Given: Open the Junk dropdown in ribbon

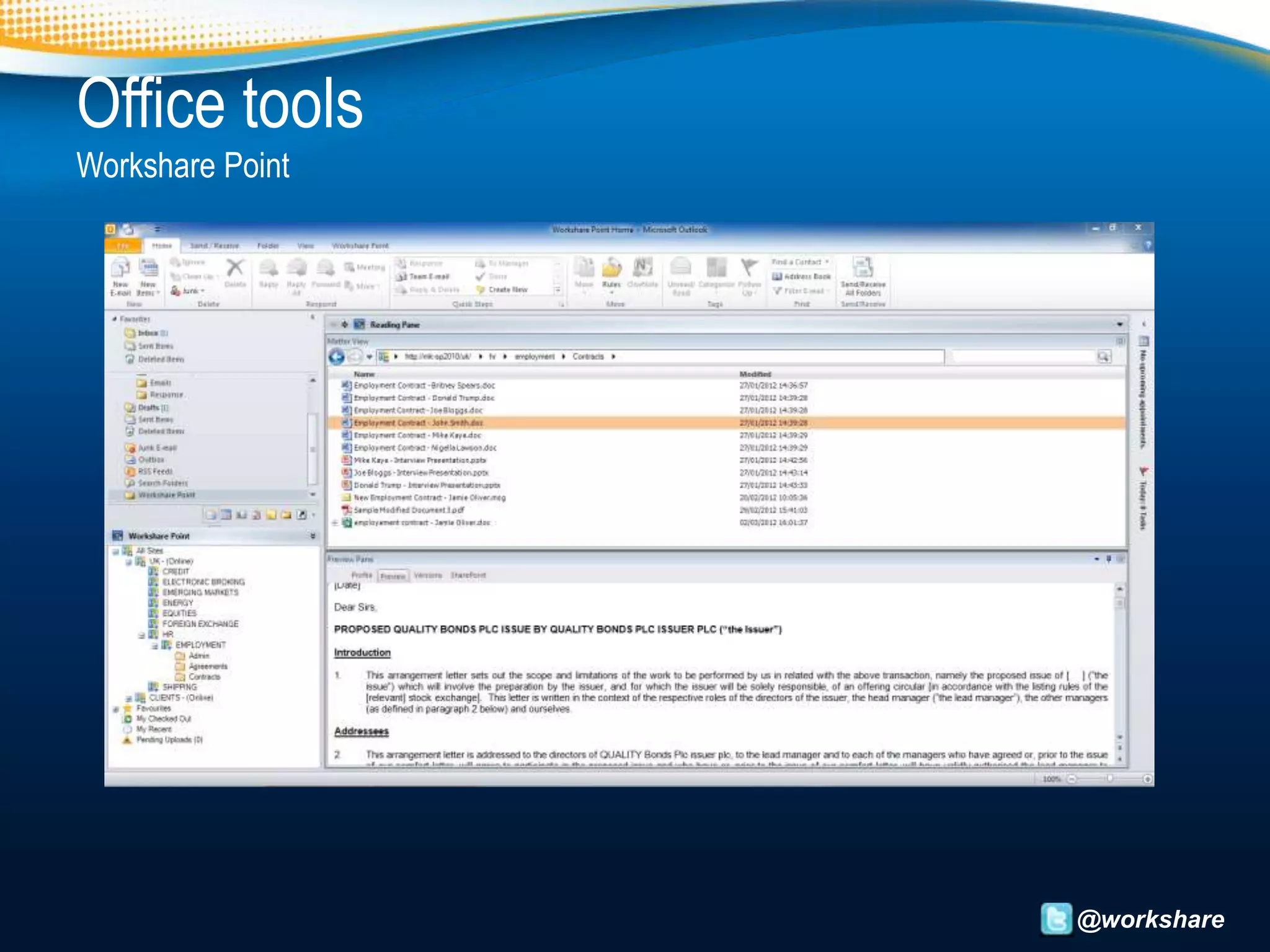Looking at the screenshot, I should coord(188,291).
